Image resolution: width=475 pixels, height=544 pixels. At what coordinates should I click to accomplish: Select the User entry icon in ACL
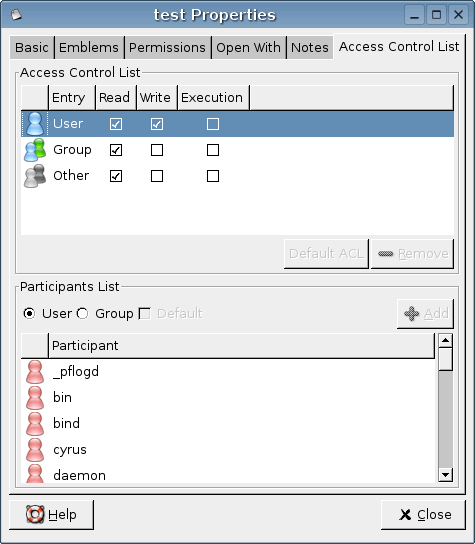coord(35,124)
